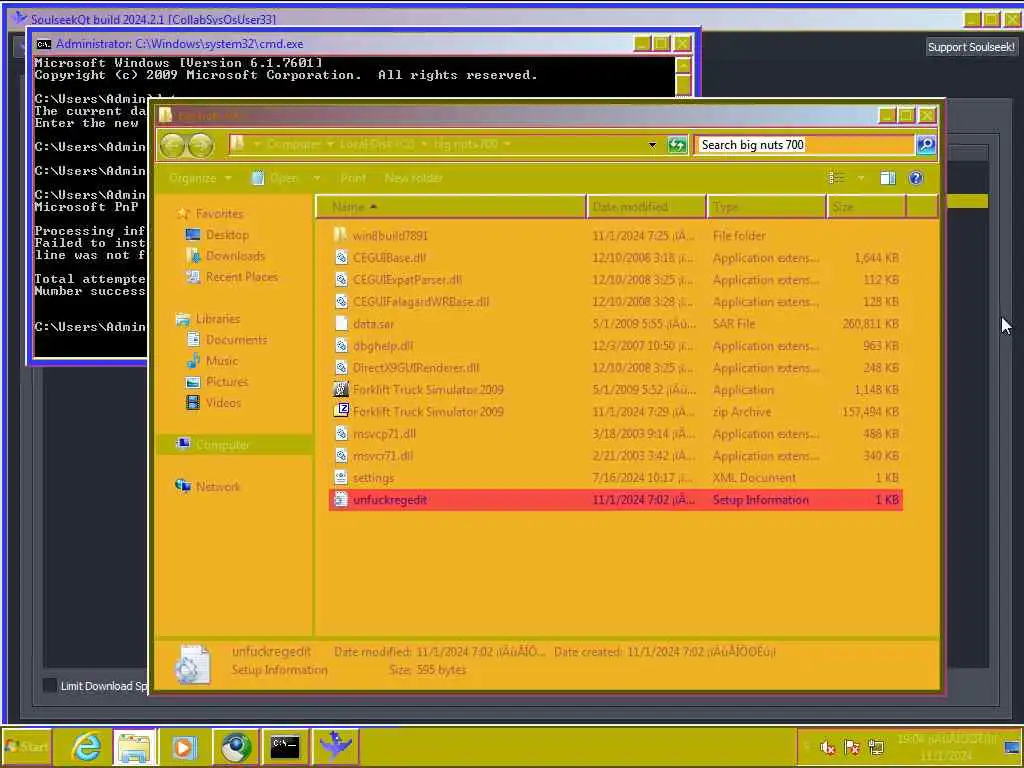Click the Print toolbar command
Screen dimensions: 1024x768
pos(353,178)
